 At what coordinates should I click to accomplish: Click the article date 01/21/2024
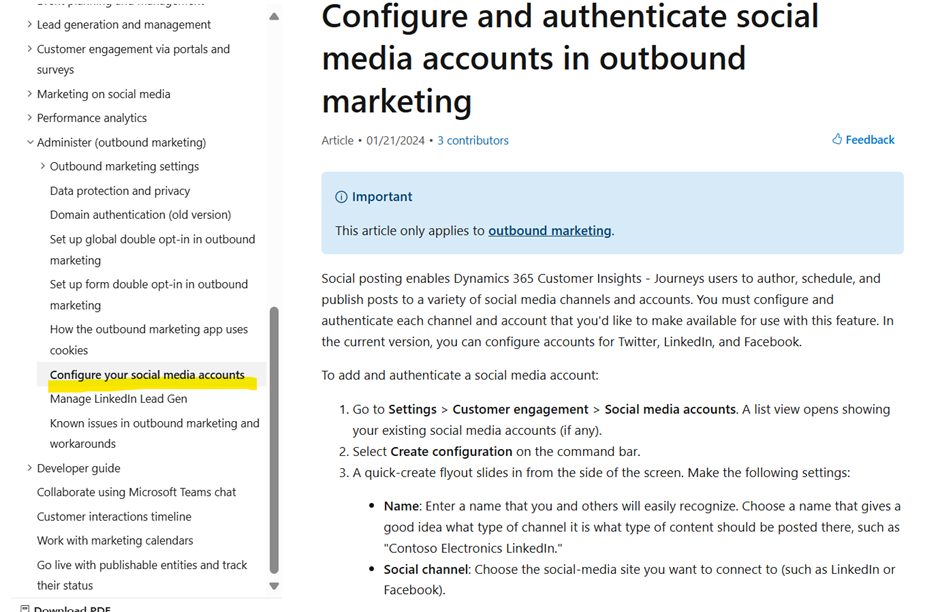point(395,140)
